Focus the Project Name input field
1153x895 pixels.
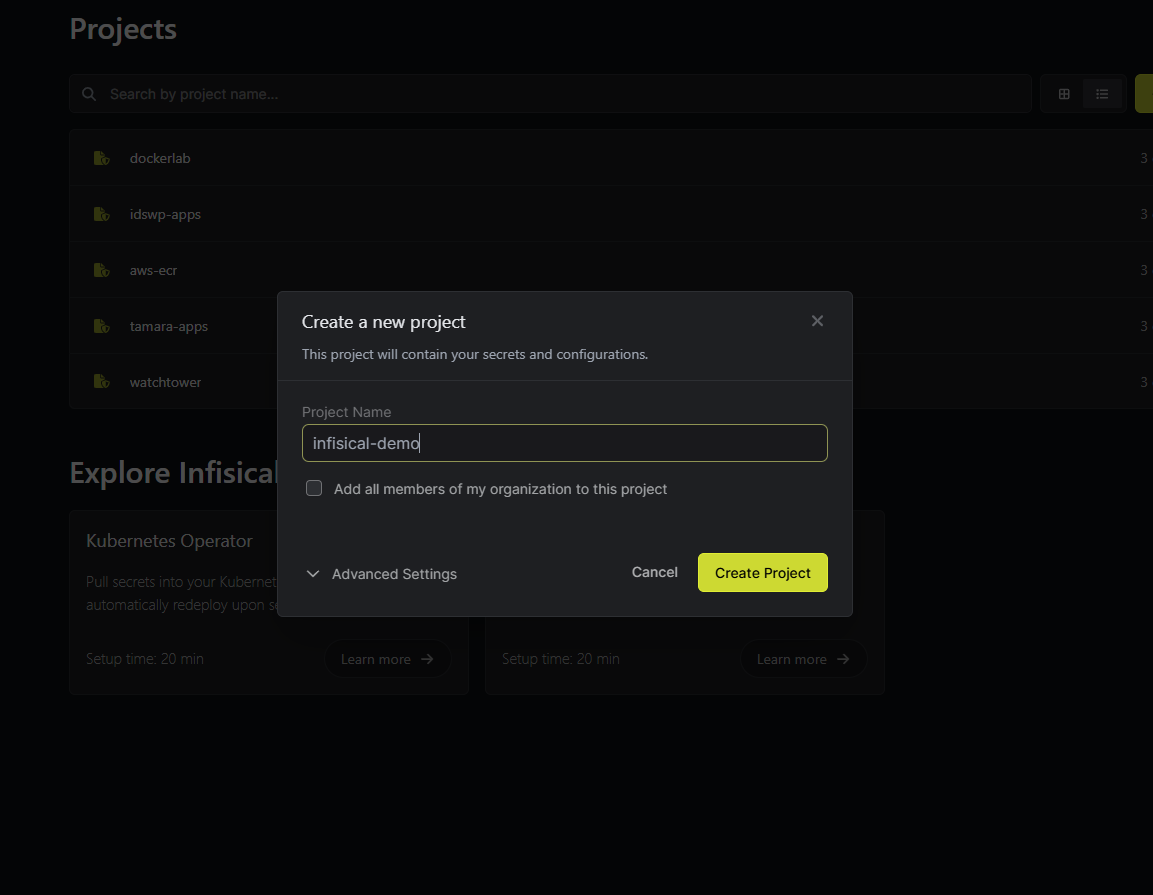point(564,443)
